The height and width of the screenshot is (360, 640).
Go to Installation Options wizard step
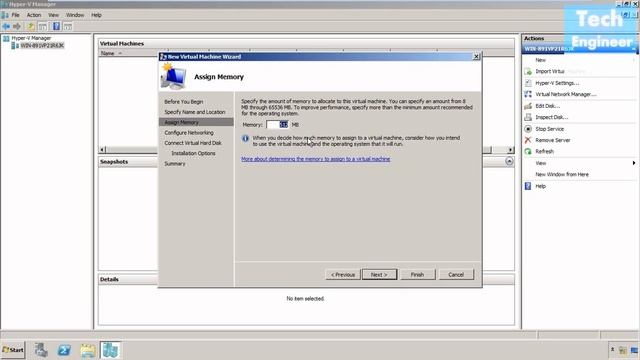pos(193,153)
